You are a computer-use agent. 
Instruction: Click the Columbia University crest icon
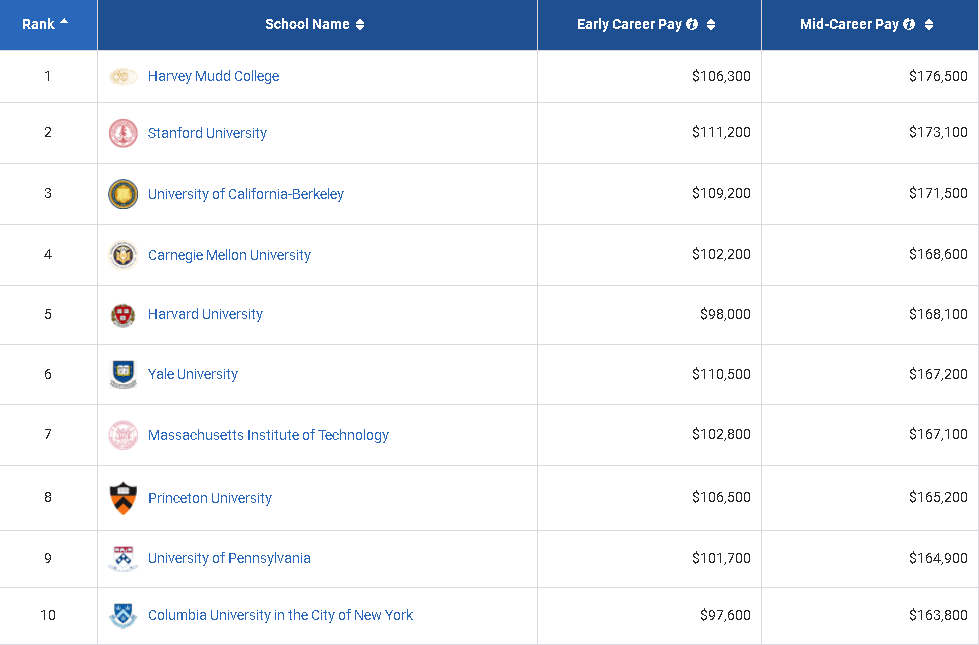(x=123, y=615)
